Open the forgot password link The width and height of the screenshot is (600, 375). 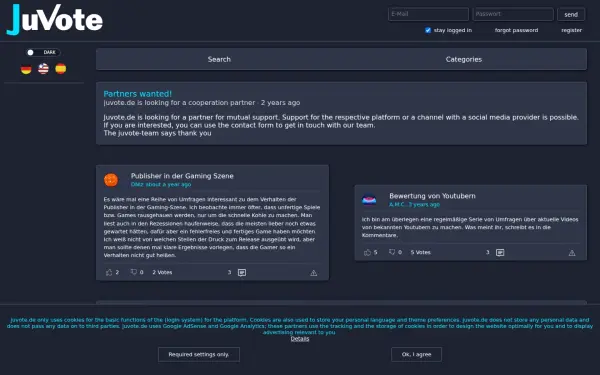[516, 30]
